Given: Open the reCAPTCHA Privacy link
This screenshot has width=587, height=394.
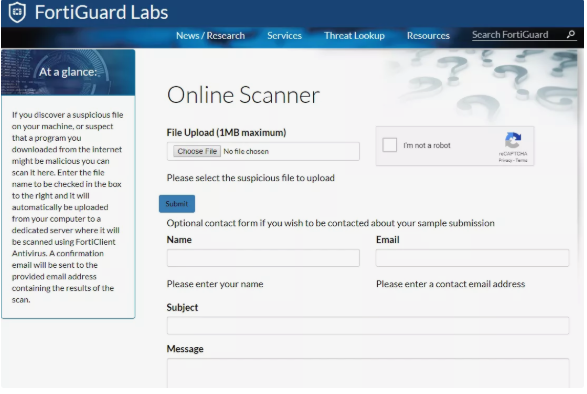Looking at the screenshot, I should (505, 160).
